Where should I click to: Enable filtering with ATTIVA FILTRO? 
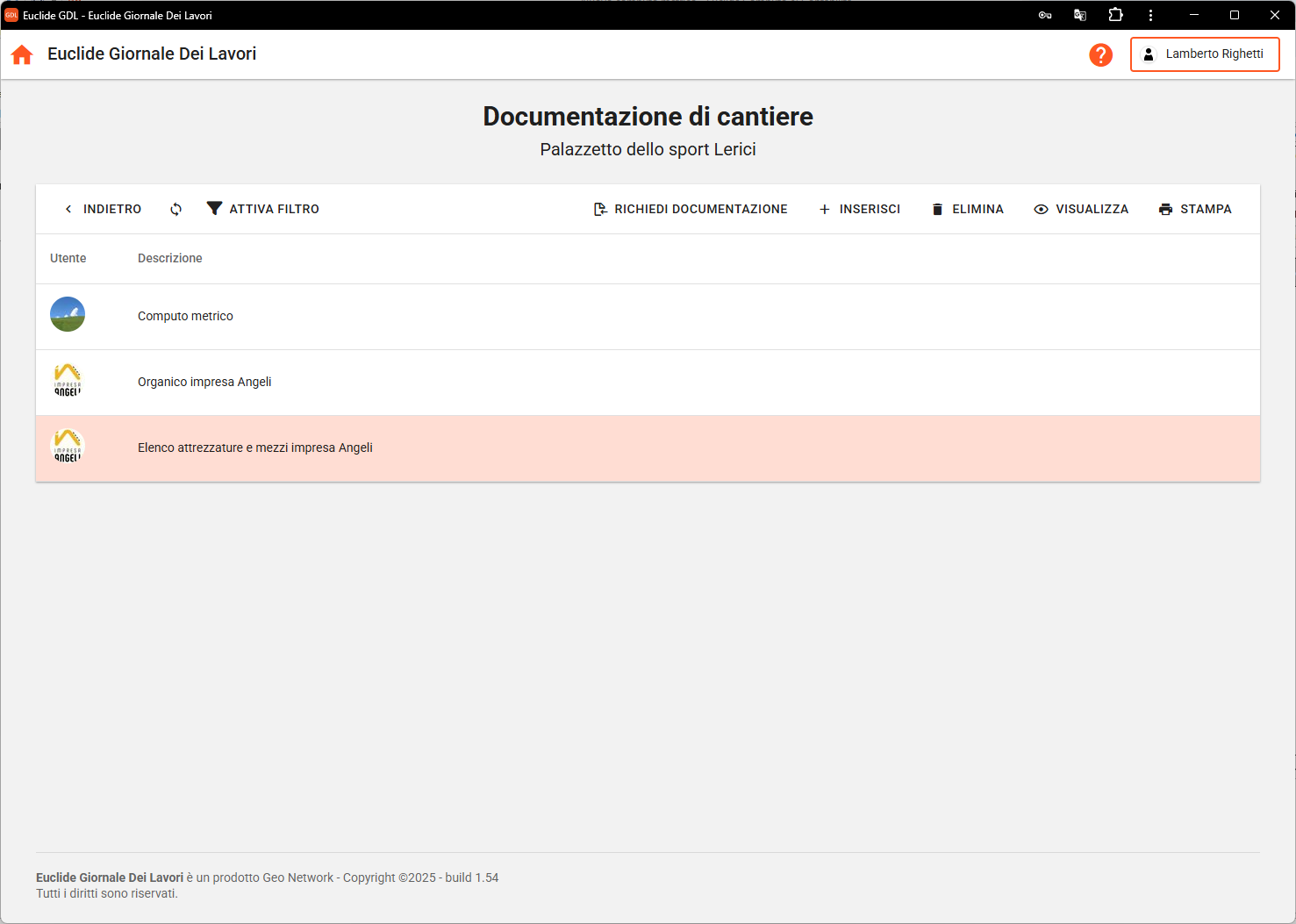(262, 209)
